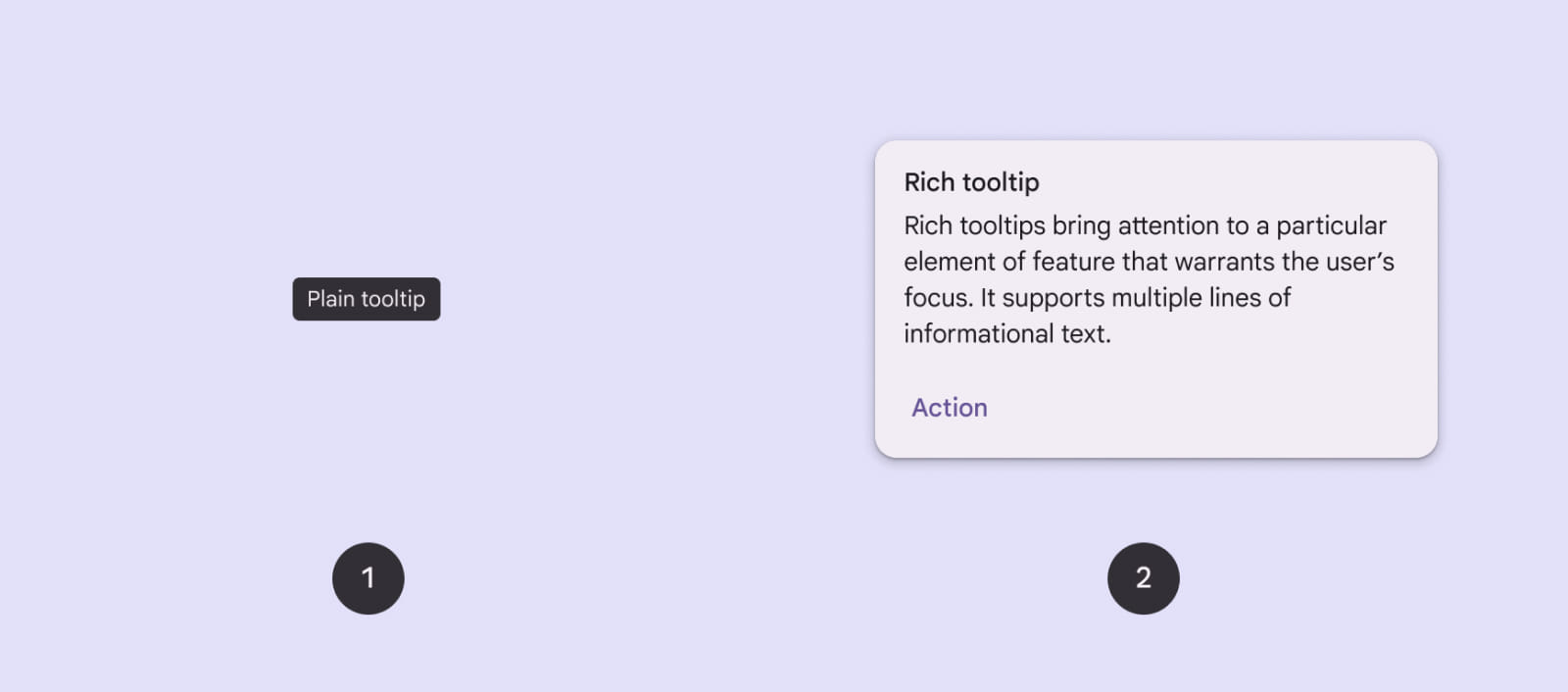The width and height of the screenshot is (1568, 692).
Task: Select the rich tooltip card
Action: click(1154, 297)
